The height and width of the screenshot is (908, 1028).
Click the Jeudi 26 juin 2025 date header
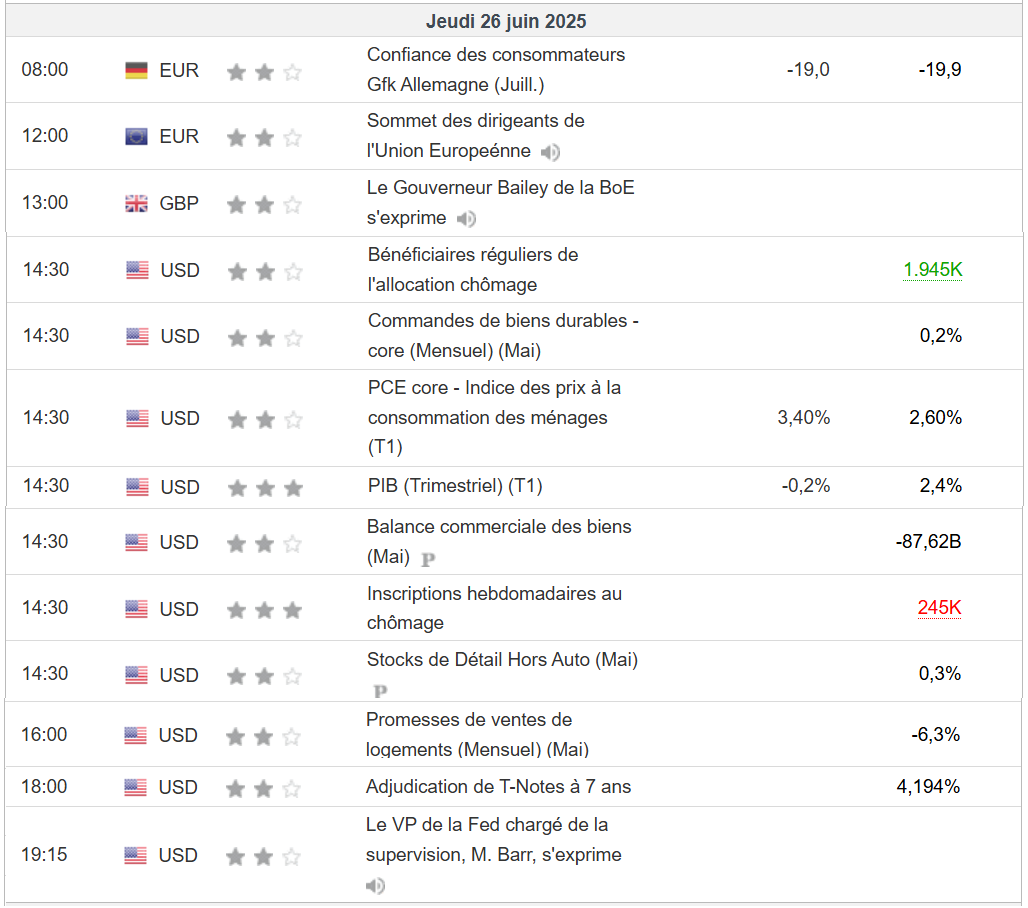coord(506,21)
